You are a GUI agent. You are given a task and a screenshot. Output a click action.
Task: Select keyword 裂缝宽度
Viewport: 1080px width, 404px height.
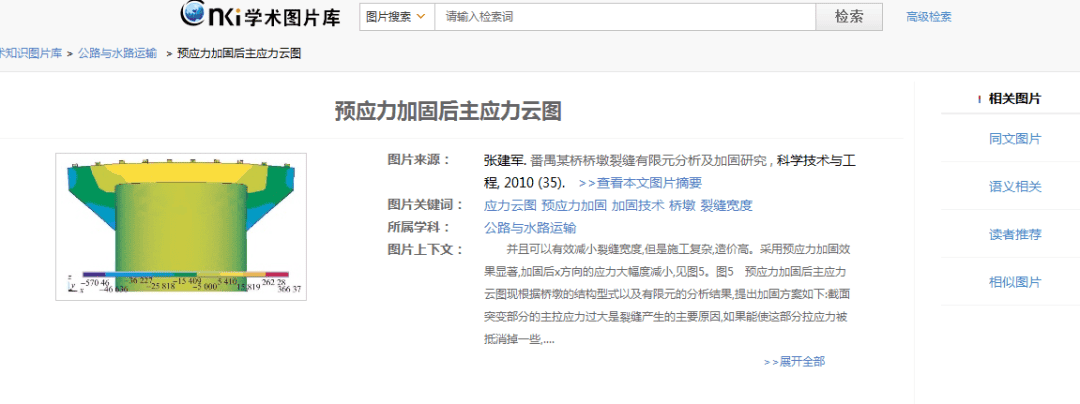[727, 205]
